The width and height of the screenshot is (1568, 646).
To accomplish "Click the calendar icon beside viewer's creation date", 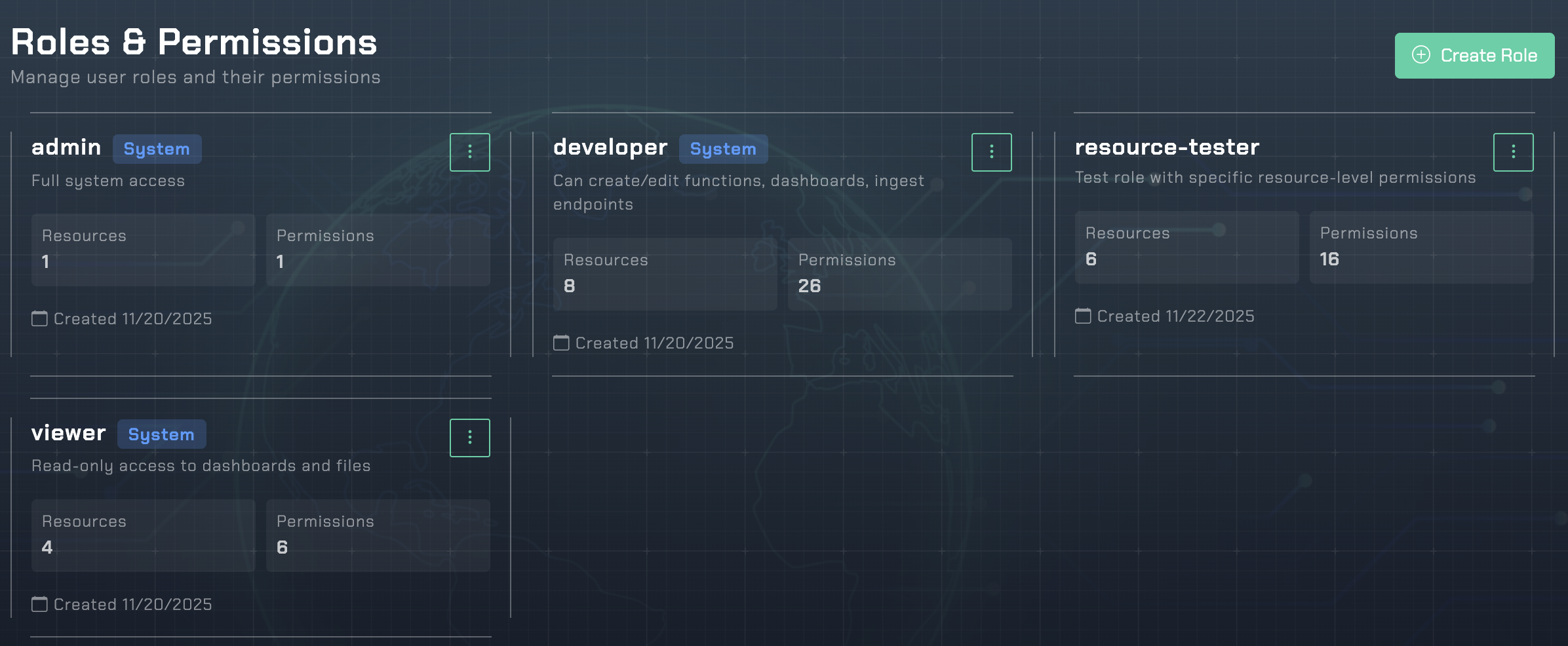I will pyautogui.click(x=39, y=605).
